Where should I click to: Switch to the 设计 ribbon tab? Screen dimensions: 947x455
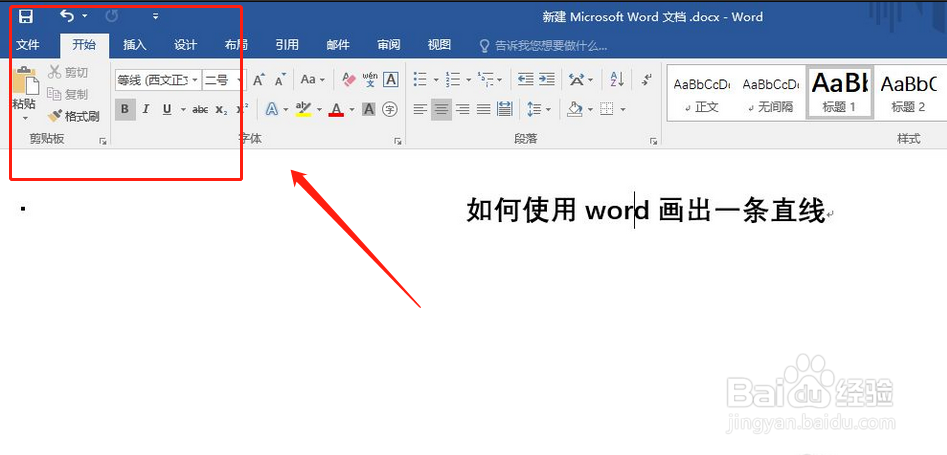click(185, 45)
